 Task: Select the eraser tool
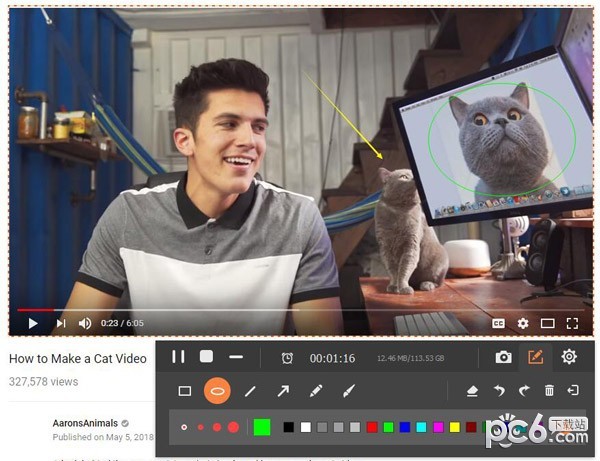coord(472,391)
